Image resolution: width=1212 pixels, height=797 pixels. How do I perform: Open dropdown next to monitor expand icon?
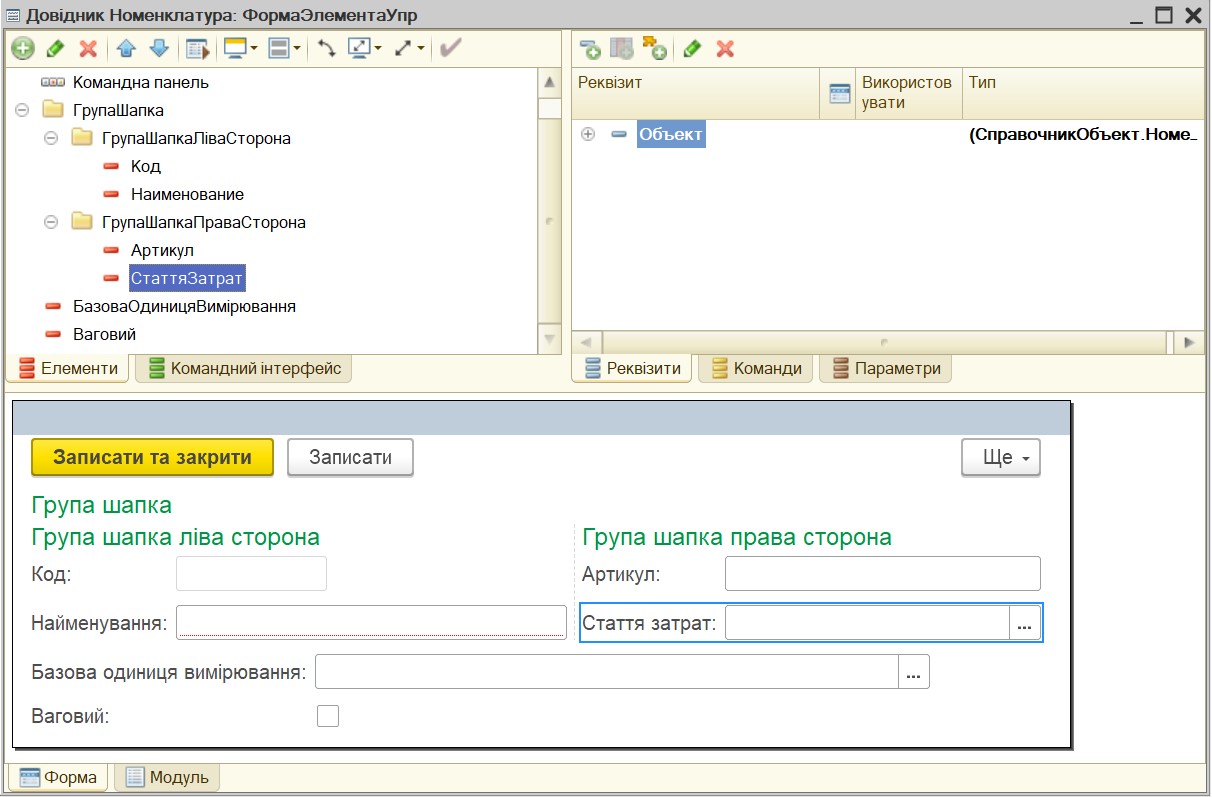[x=378, y=48]
